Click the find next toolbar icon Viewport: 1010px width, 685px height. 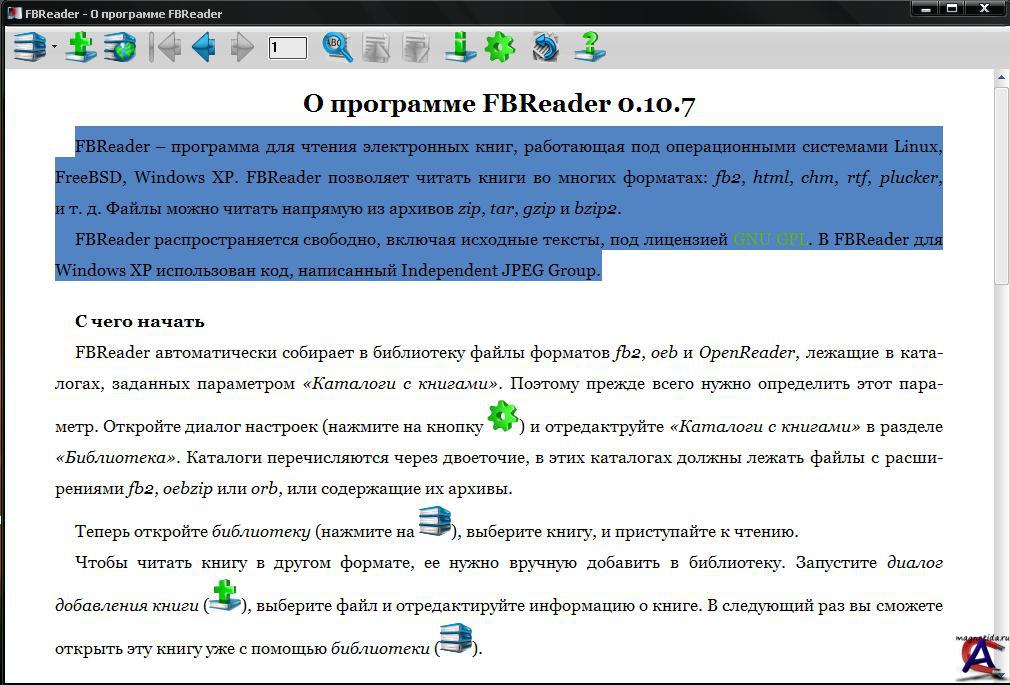click(x=415, y=47)
